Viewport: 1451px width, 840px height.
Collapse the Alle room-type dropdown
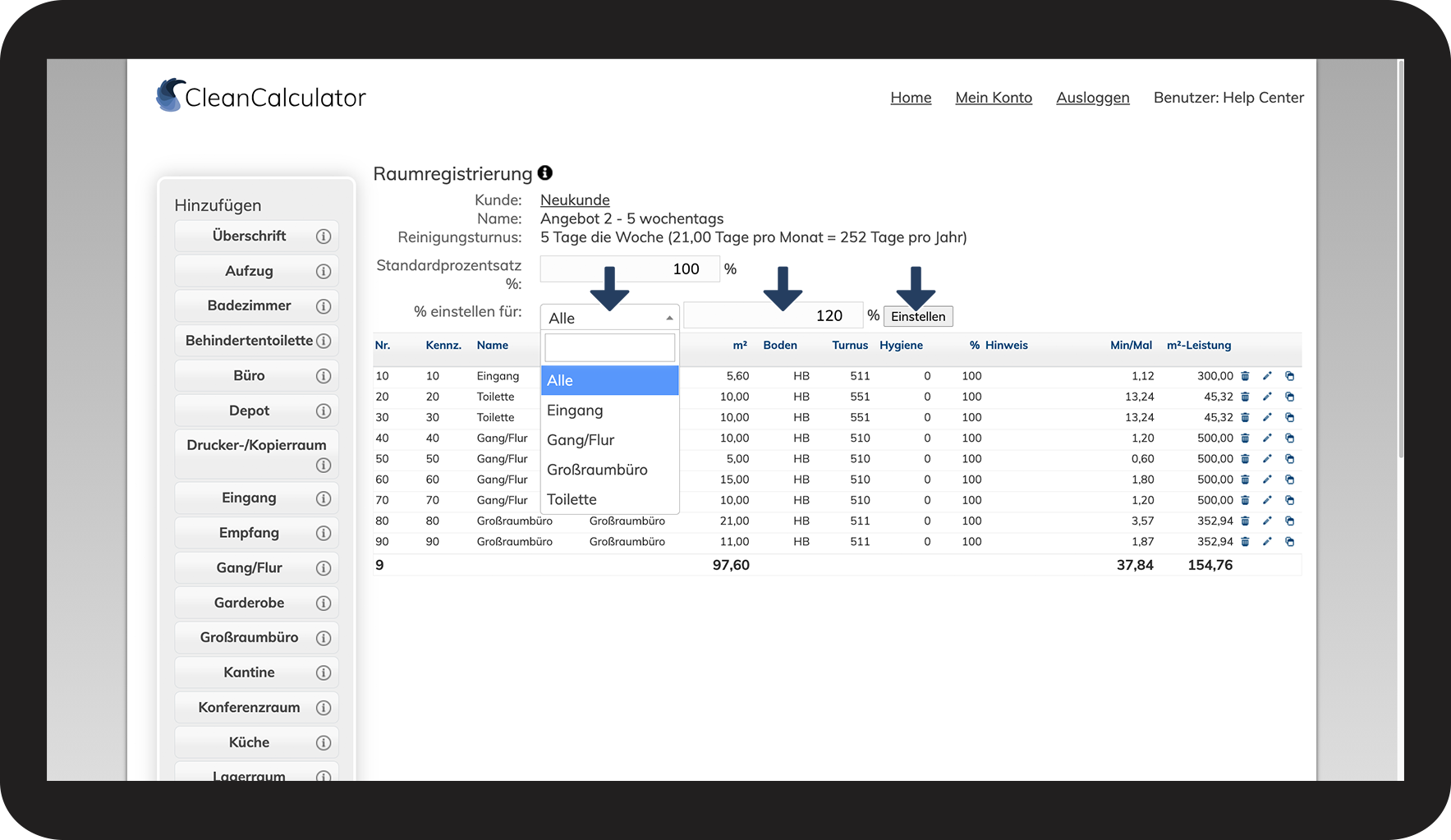click(609, 318)
